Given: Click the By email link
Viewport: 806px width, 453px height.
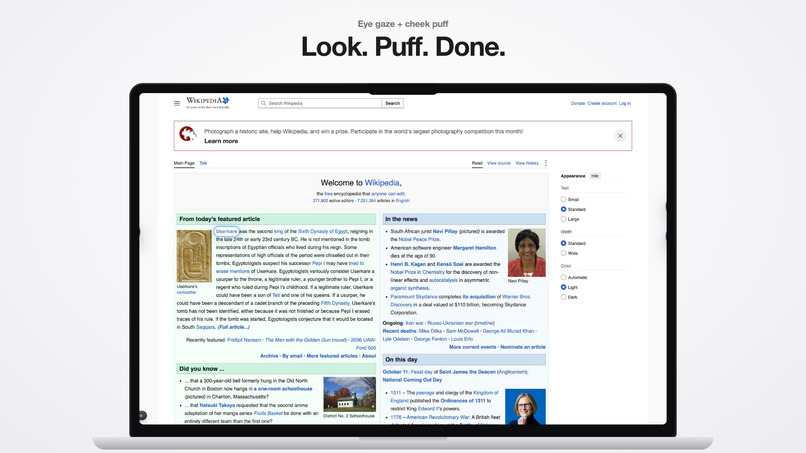Looking at the screenshot, I should pos(292,356).
